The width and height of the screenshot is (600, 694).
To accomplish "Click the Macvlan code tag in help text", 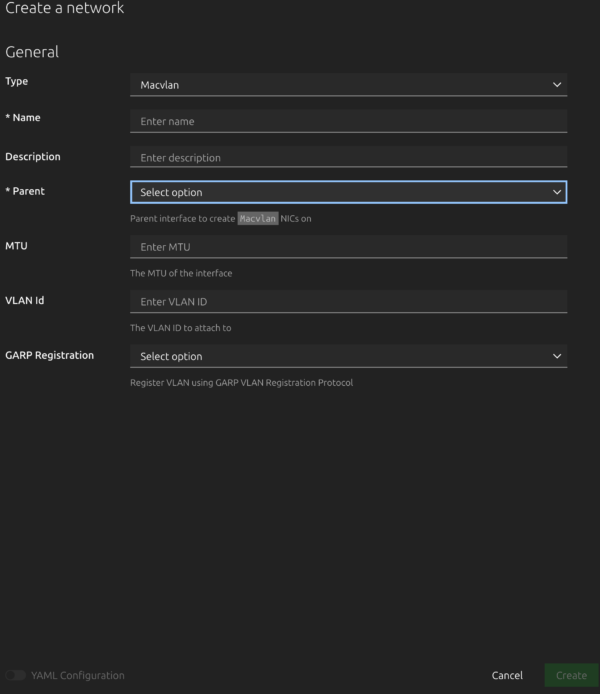I will point(257,218).
